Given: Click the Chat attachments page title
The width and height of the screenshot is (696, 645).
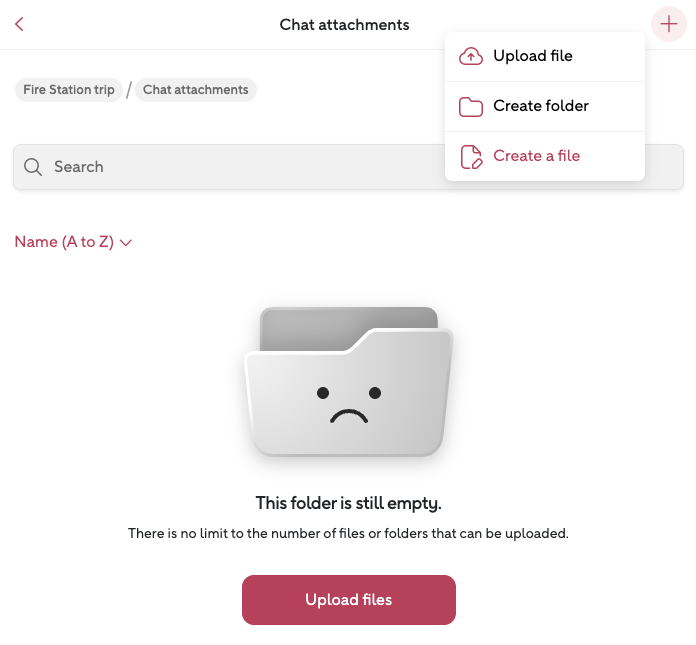Looking at the screenshot, I should (x=344, y=24).
